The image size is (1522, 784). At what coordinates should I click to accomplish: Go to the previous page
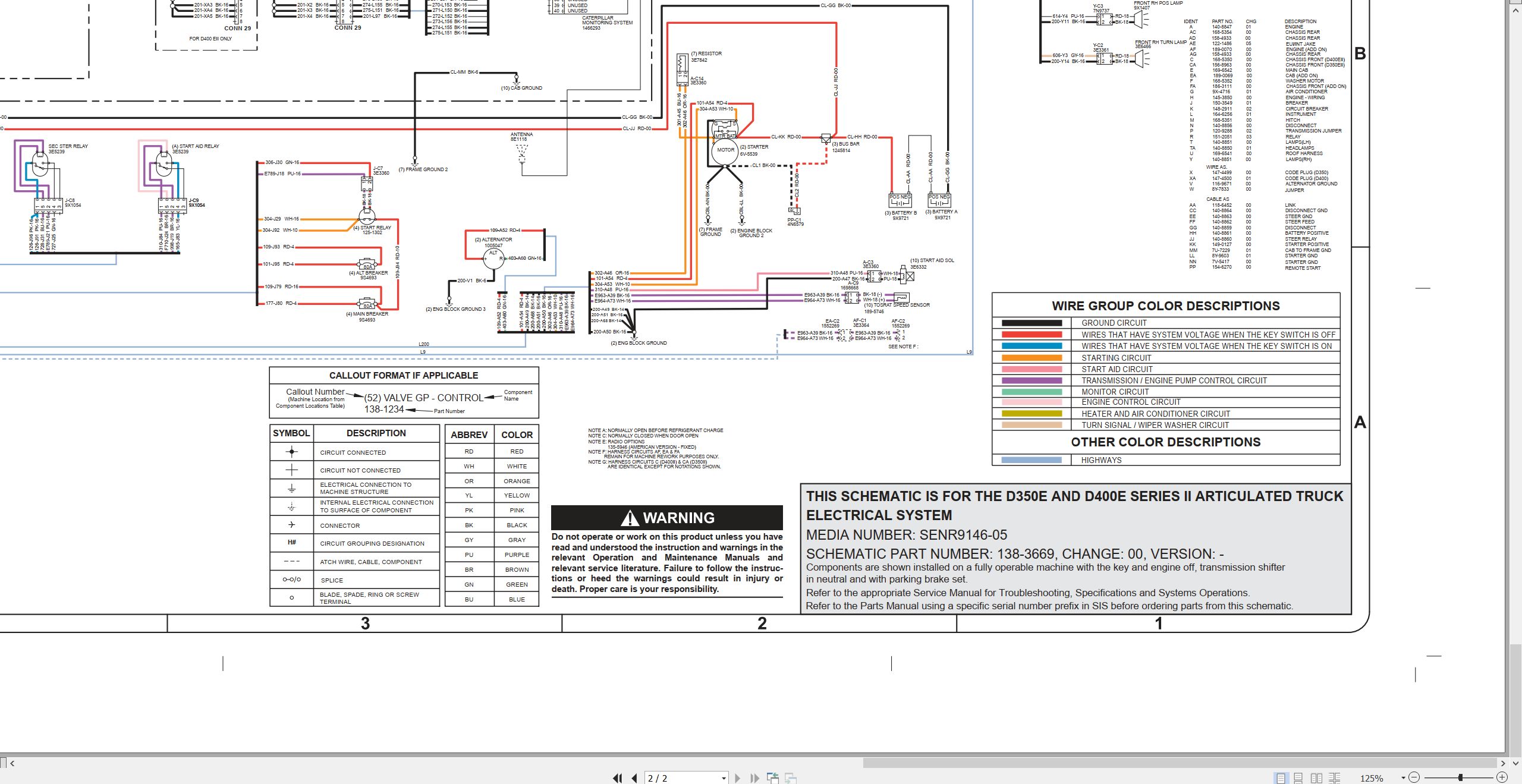pyautogui.click(x=634, y=778)
